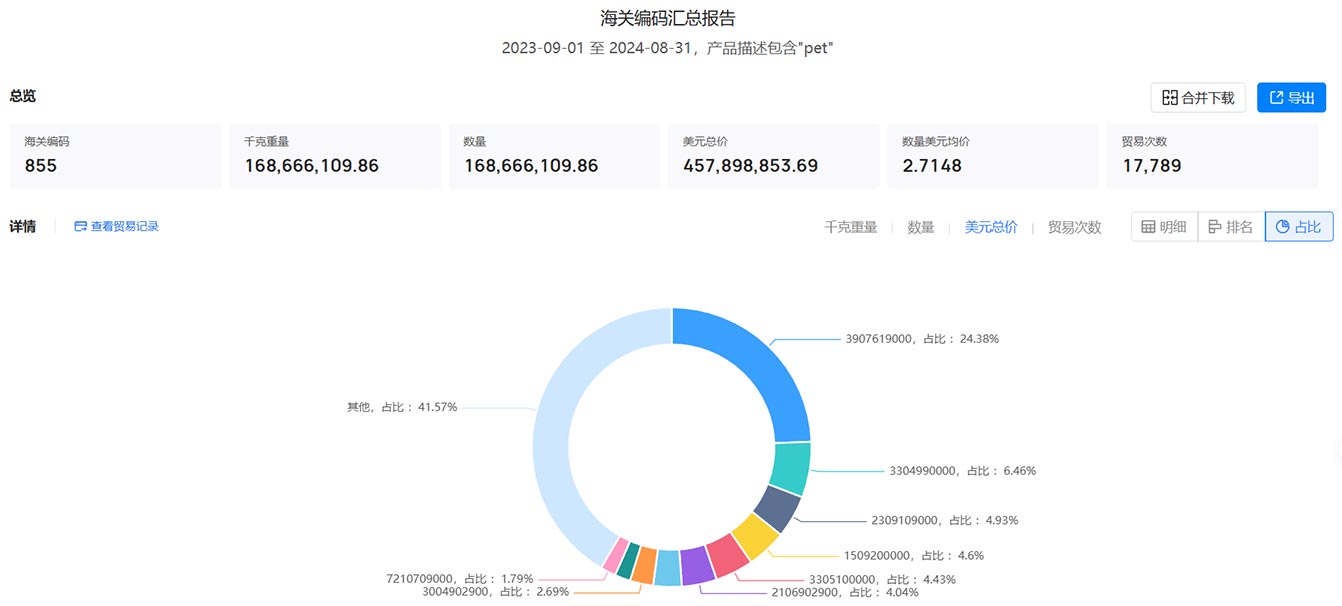
Task: Switch metric to 数量
Action: coord(921,227)
